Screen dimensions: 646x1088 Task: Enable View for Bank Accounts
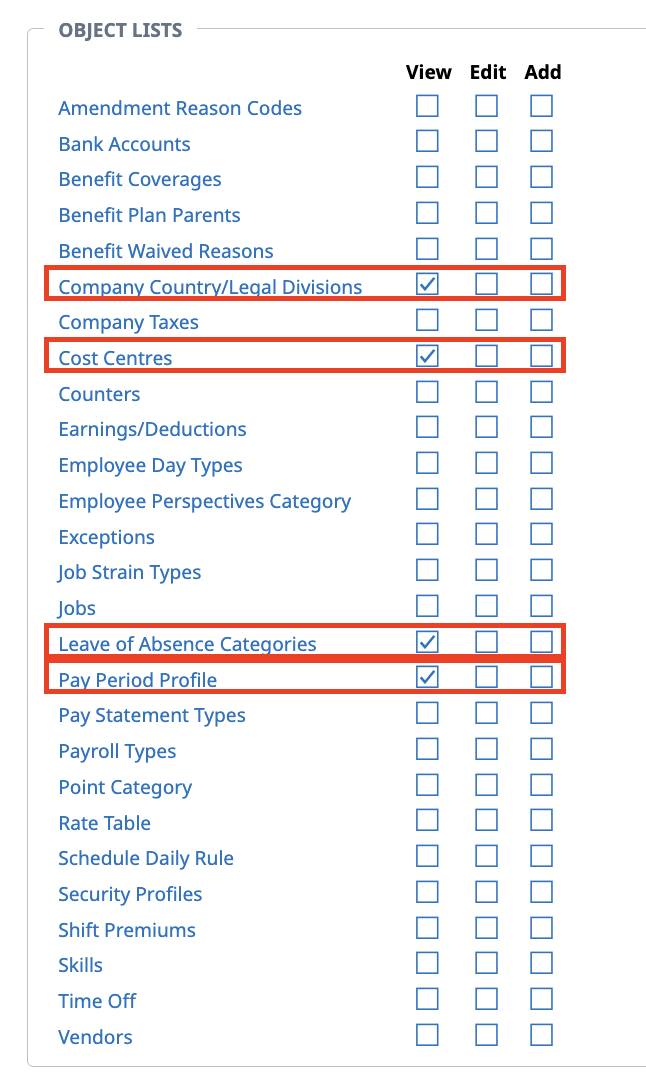click(427, 141)
